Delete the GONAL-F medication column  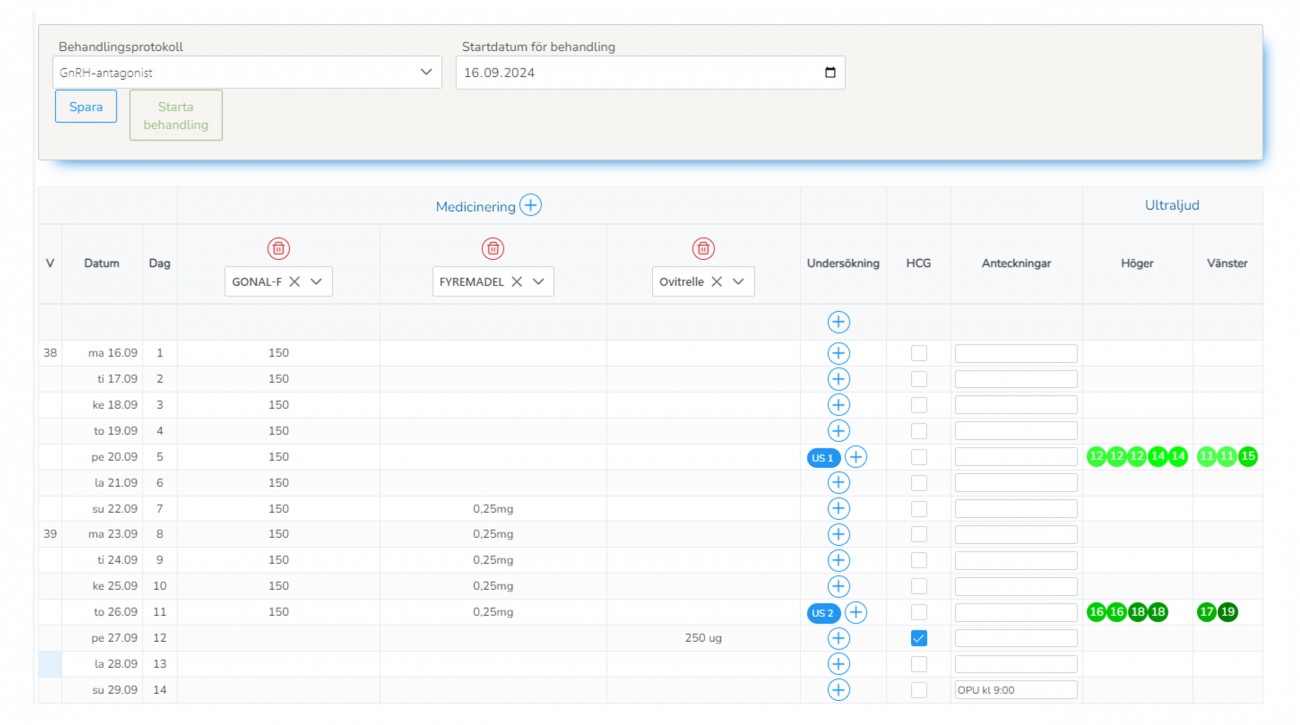click(278, 248)
